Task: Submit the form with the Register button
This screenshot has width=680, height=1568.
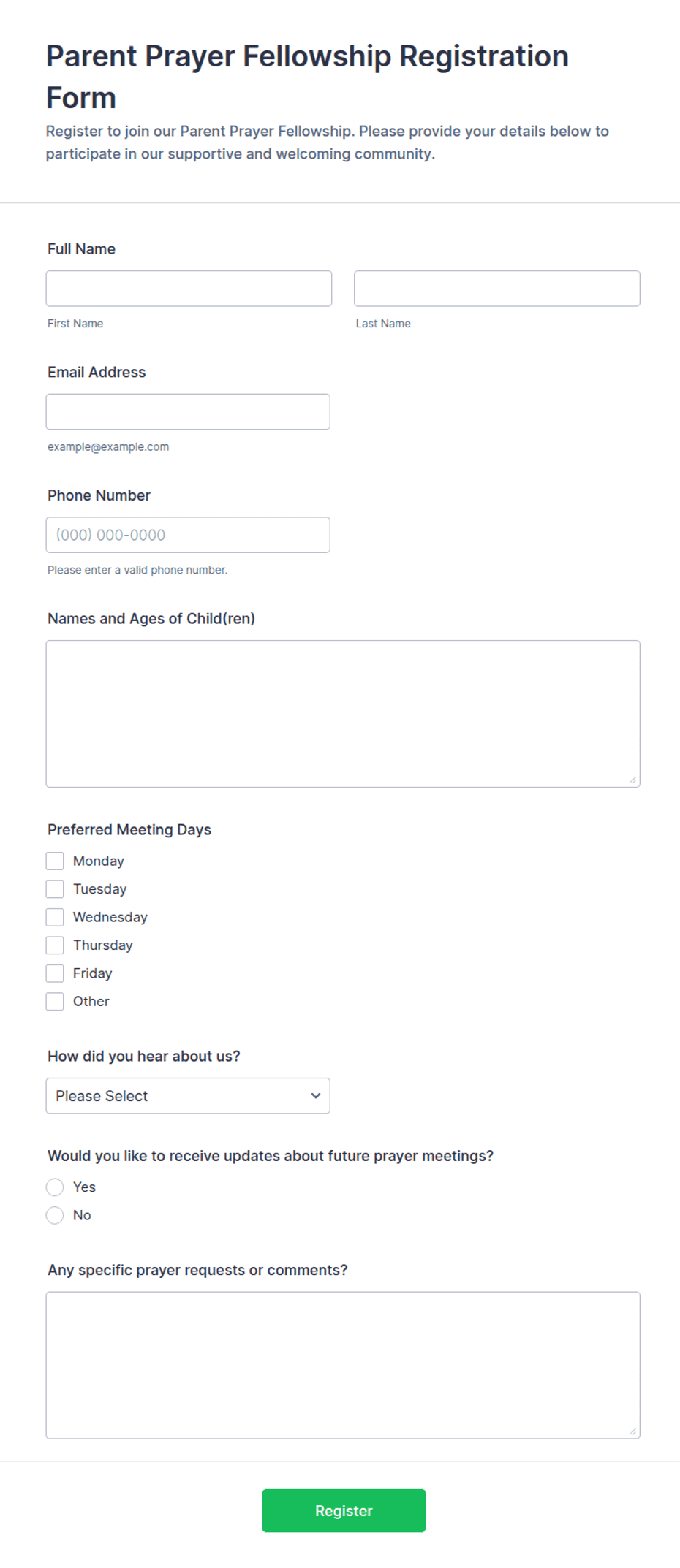Action: [344, 1511]
